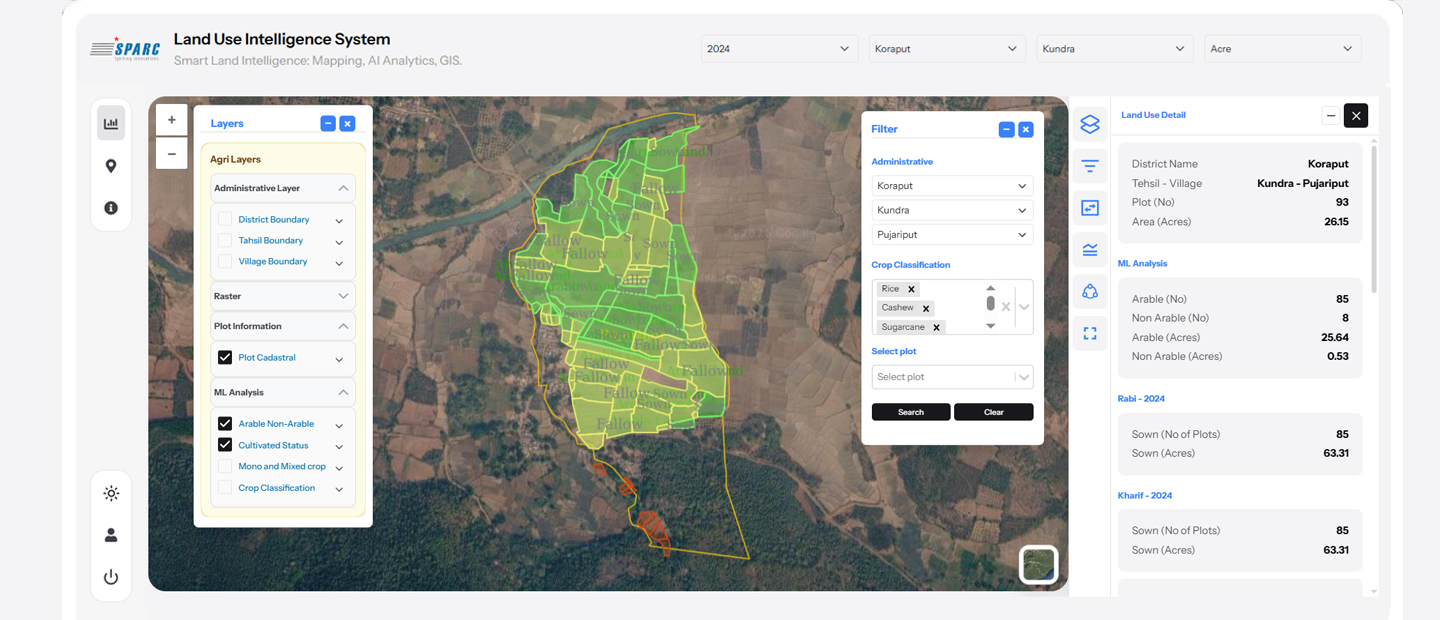The image size is (1440, 620).
Task: Click the Village Boundary layer label
Action: click(x=273, y=261)
